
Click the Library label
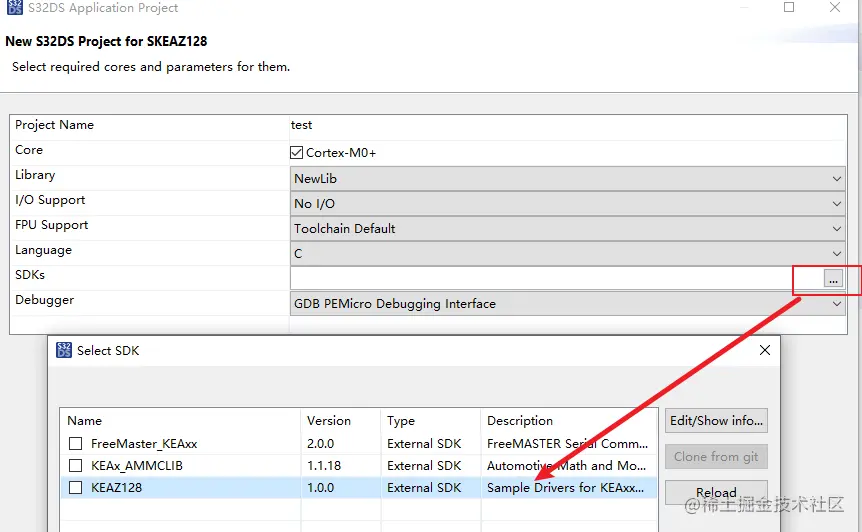coord(35,175)
